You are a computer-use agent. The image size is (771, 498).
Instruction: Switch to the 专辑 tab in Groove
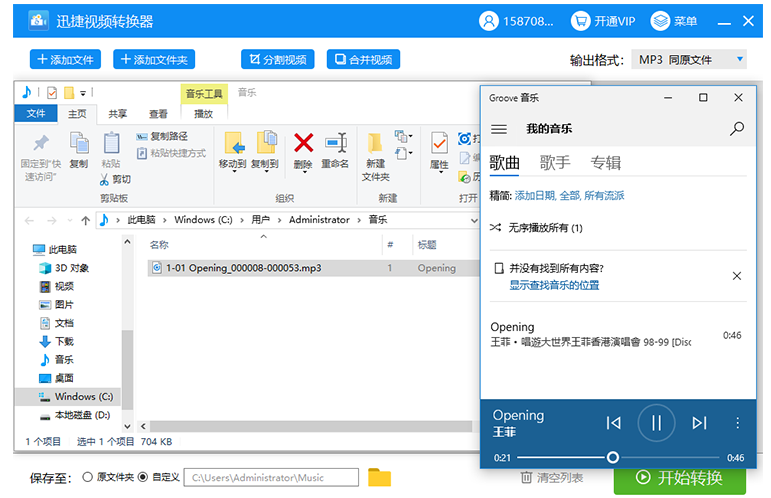[606, 163]
